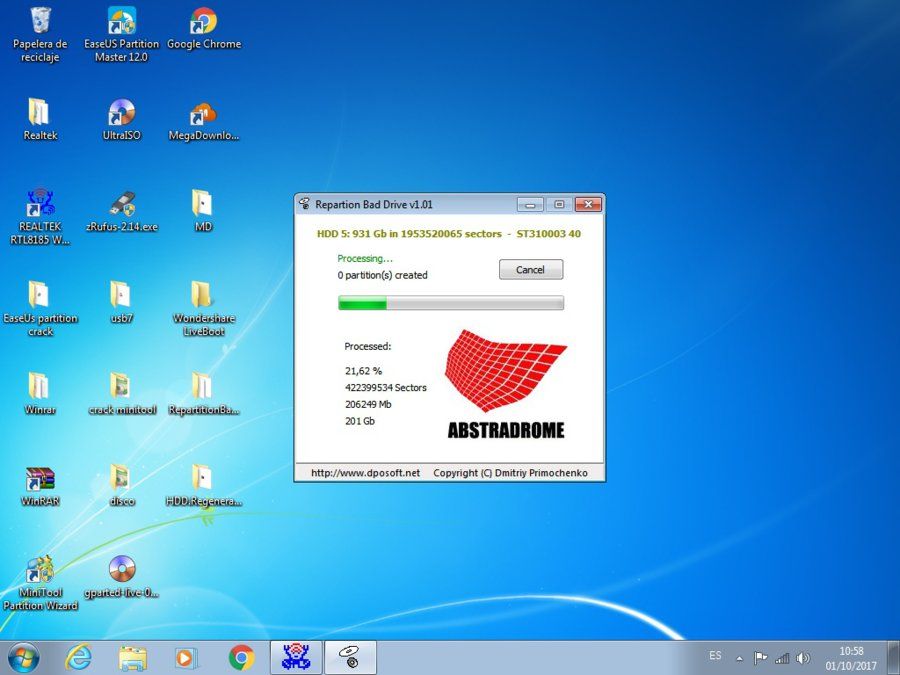Click the ABSTRADROME logo image

506,384
